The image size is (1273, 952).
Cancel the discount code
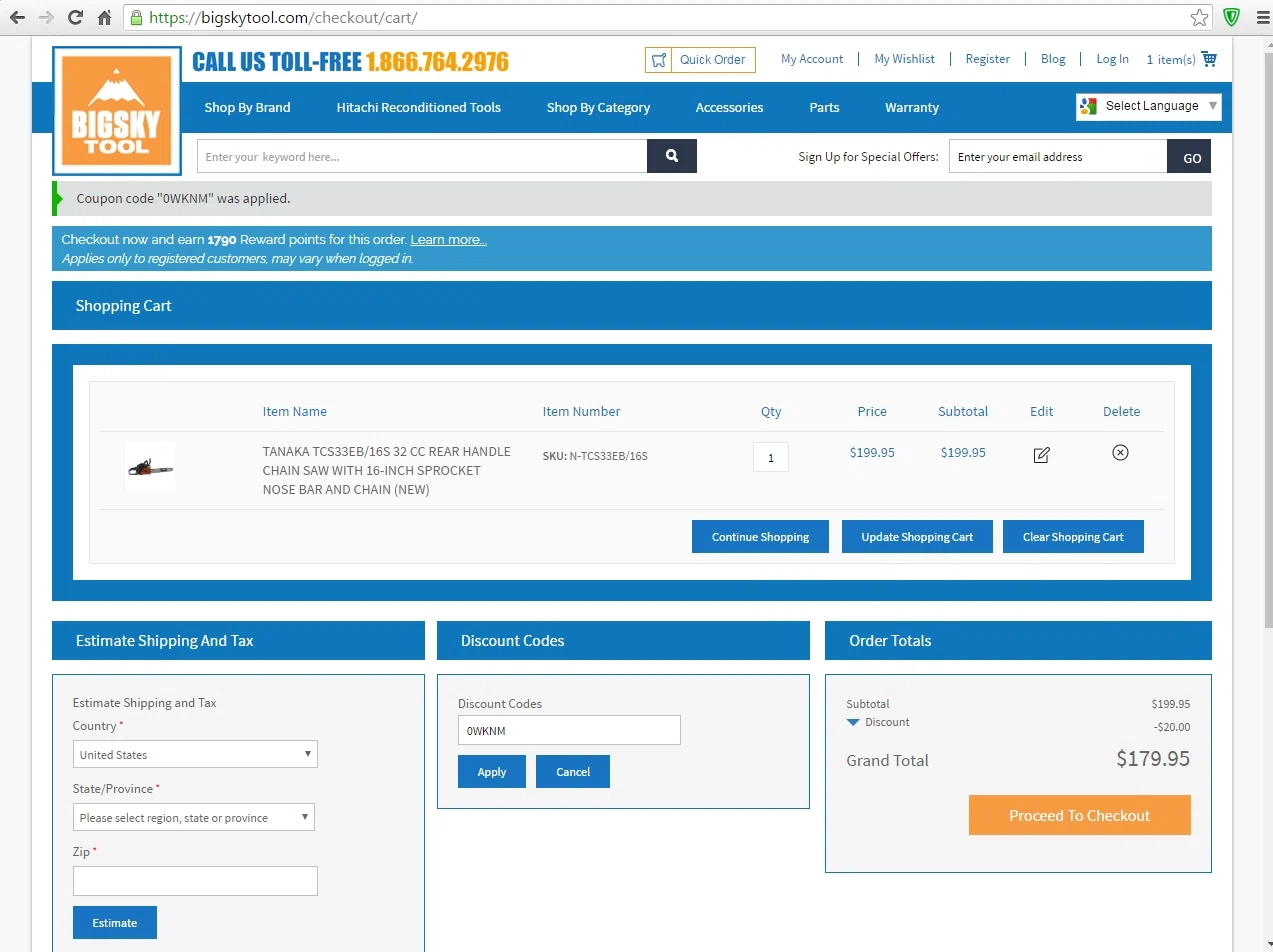pyautogui.click(x=573, y=772)
